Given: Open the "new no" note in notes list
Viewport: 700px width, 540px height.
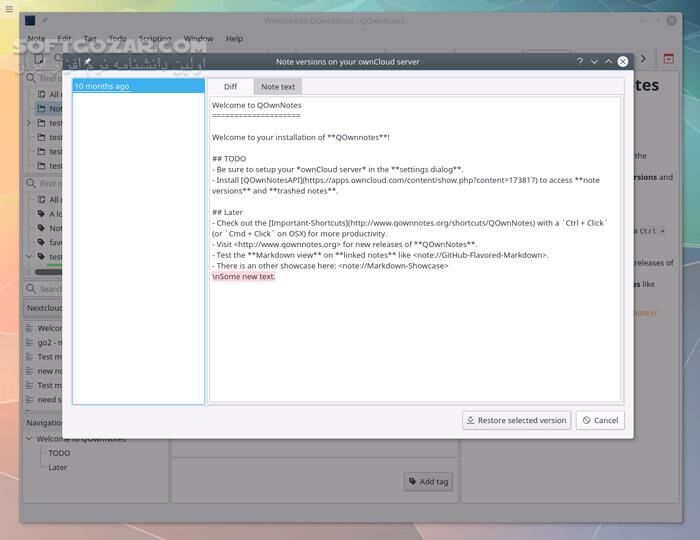Looking at the screenshot, I should (44, 371).
